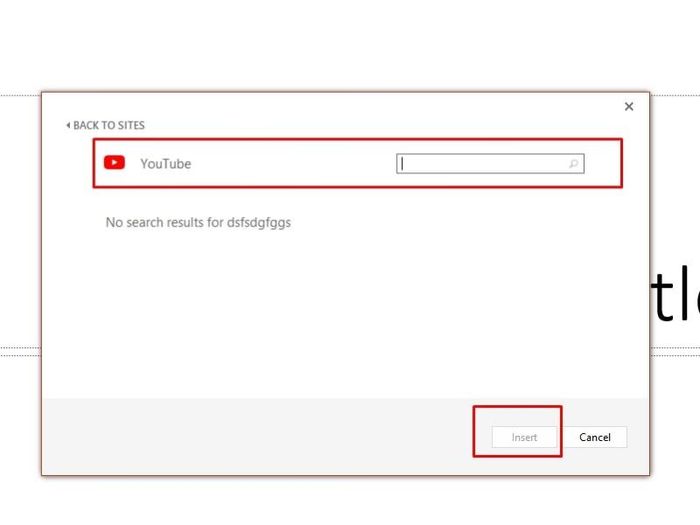This screenshot has height=525, width=700.
Task: Click the Insert button
Action: tap(525, 437)
